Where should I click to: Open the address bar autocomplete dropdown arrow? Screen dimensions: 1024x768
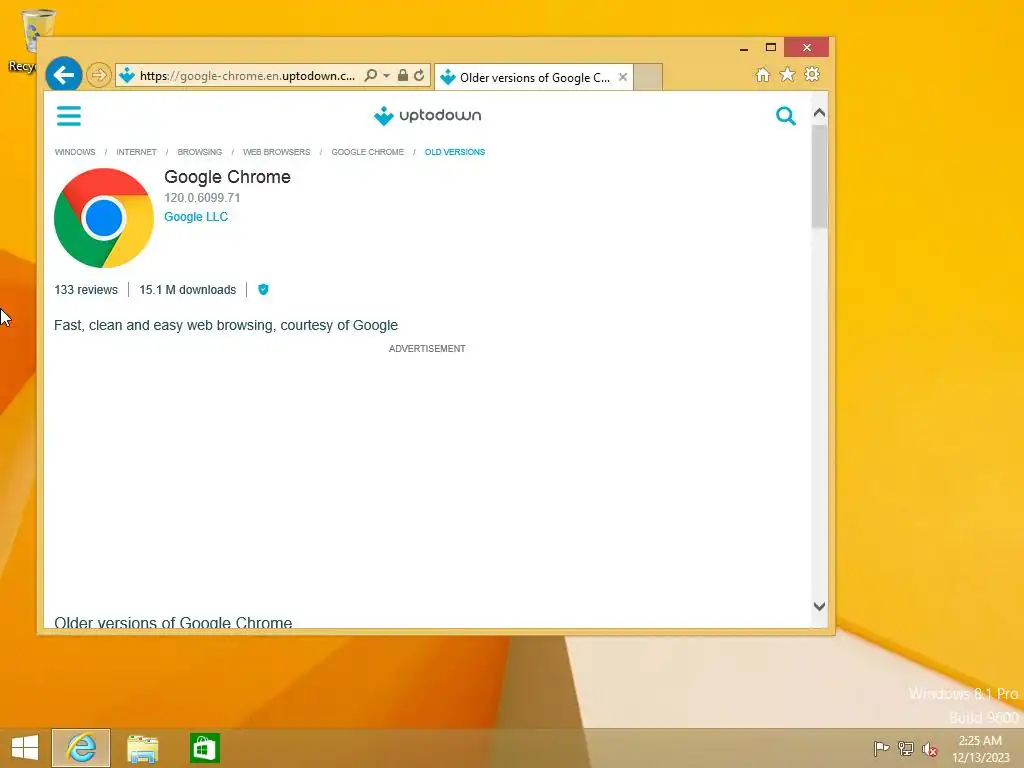coord(386,76)
